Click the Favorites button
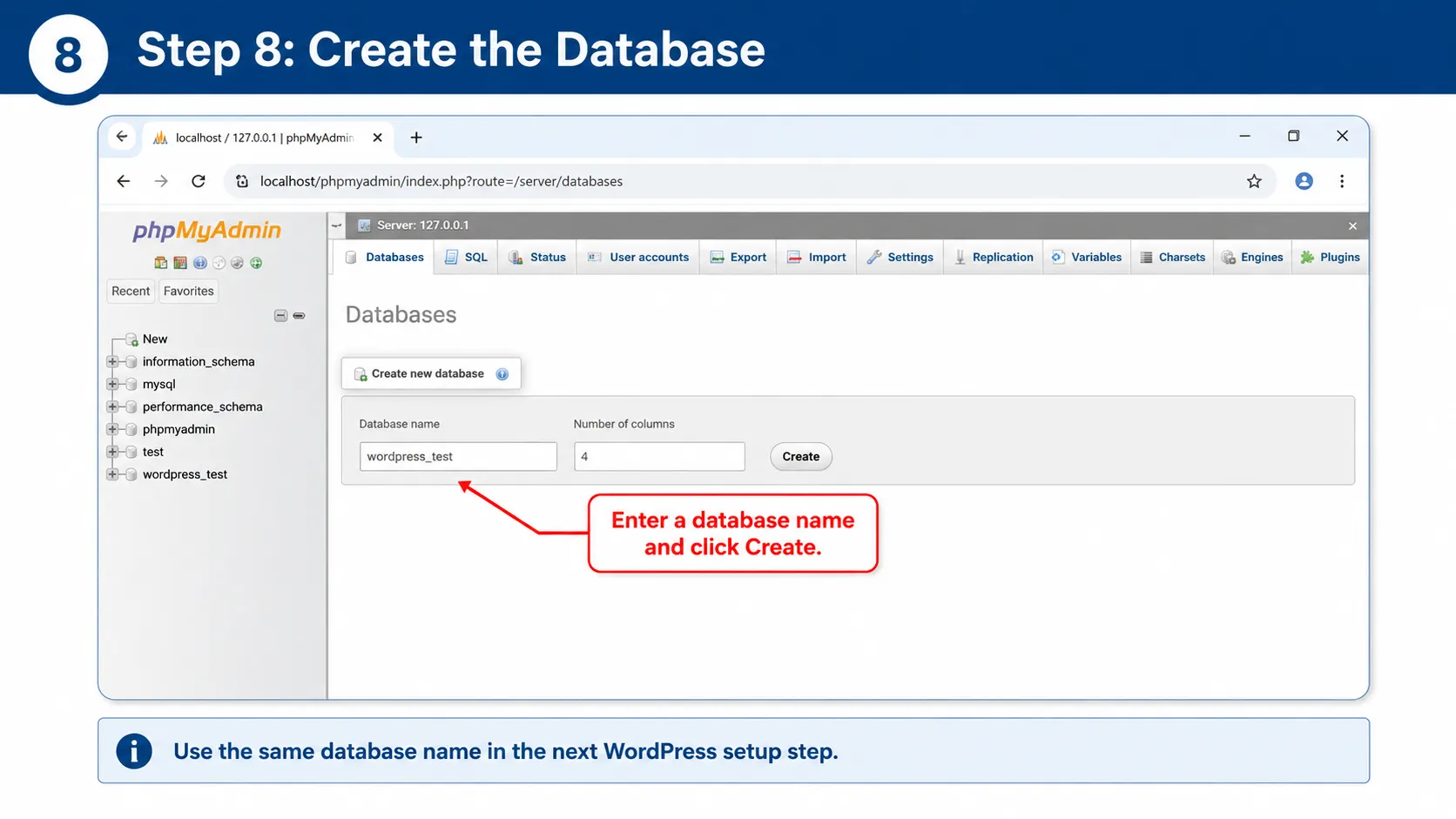 [188, 292]
